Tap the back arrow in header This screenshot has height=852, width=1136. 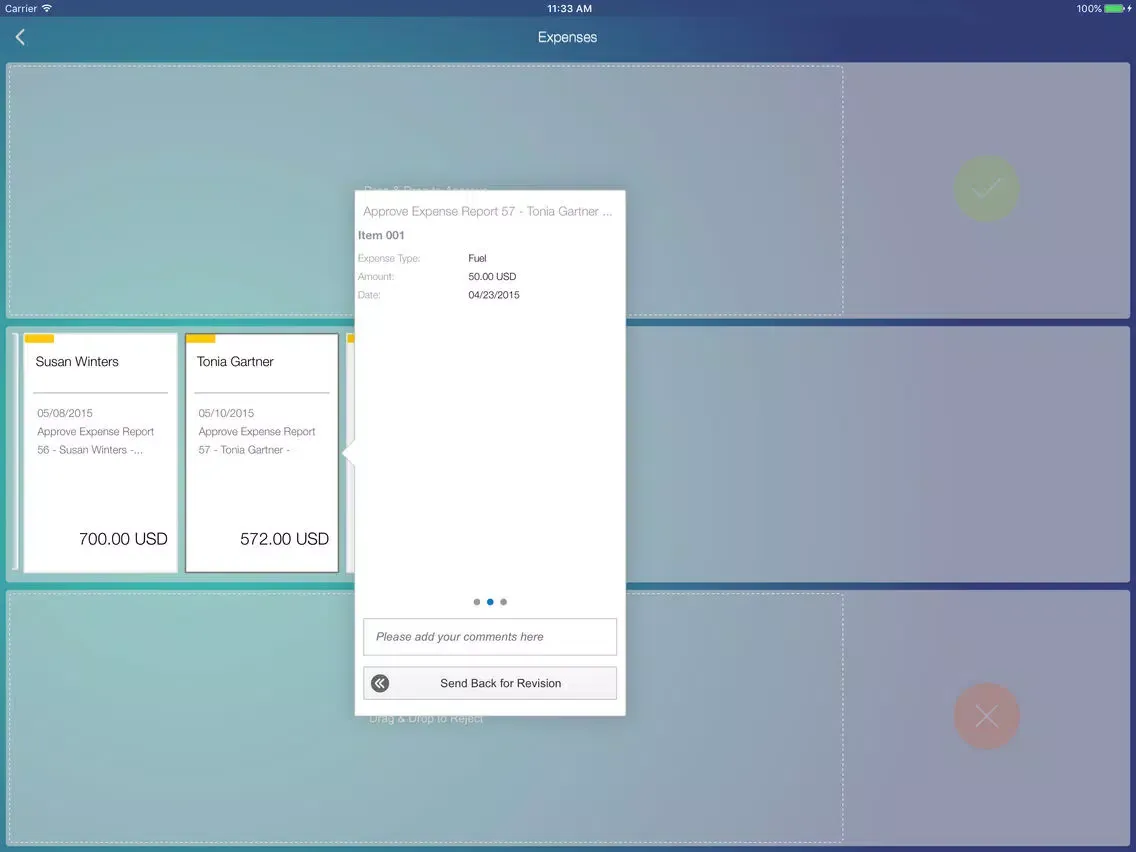coord(20,37)
